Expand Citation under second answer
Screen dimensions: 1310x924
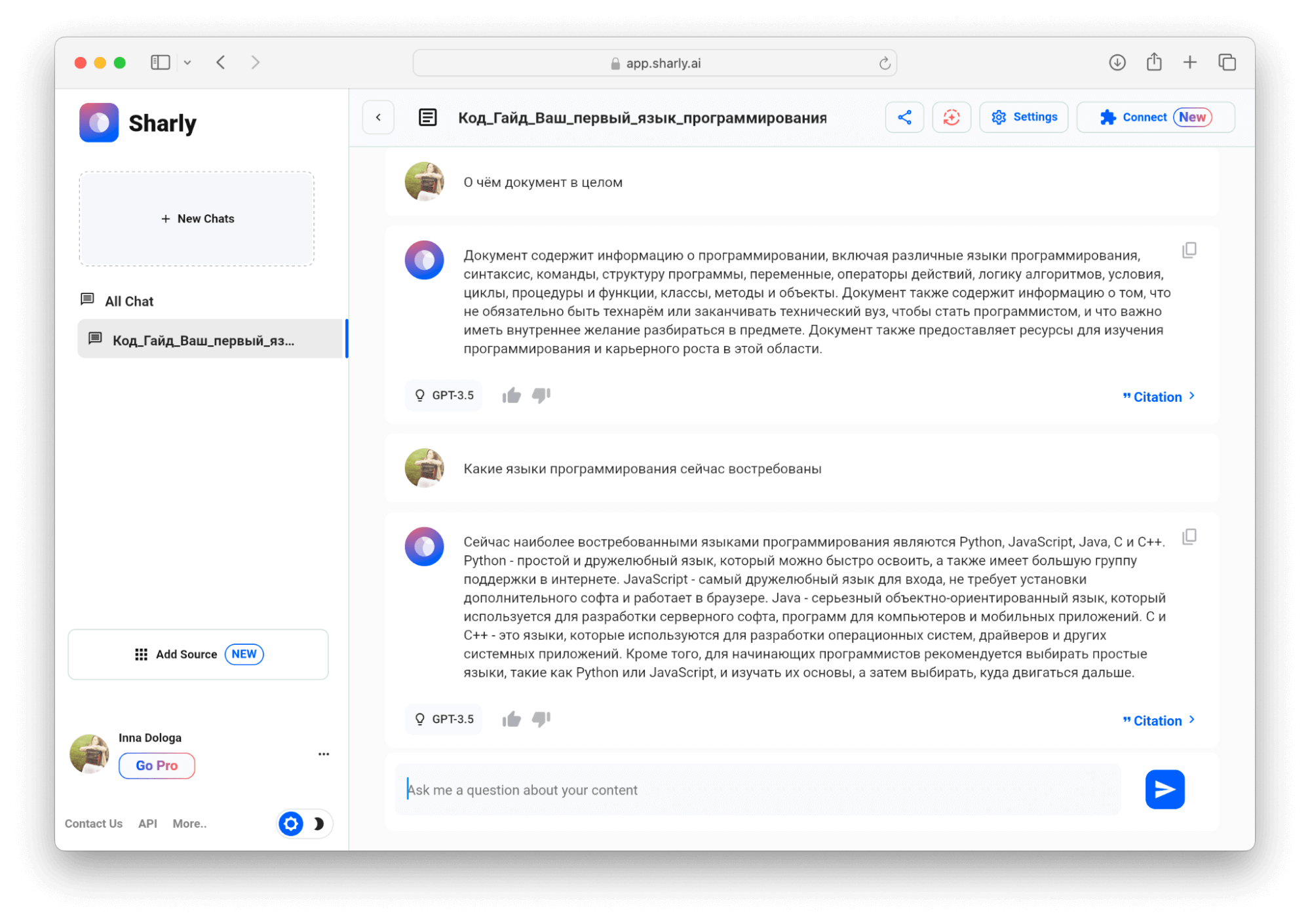click(x=1159, y=720)
